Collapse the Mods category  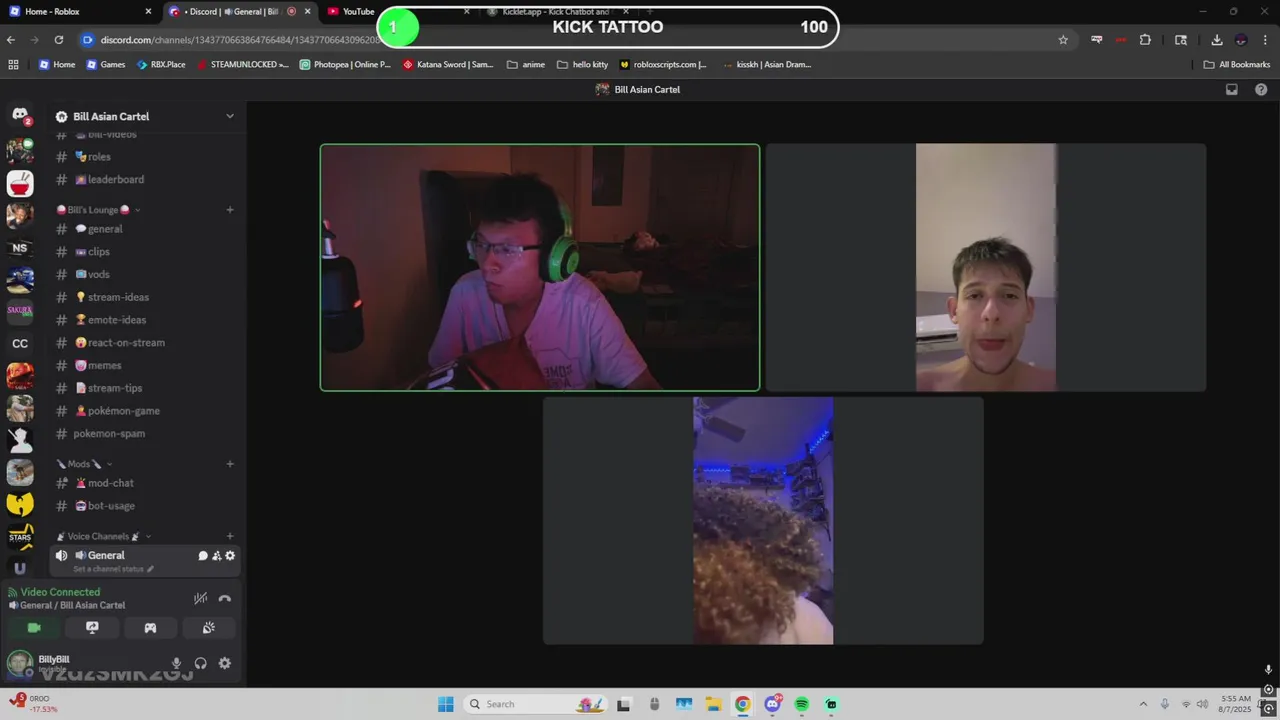pyautogui.click(x=84, y=464)
